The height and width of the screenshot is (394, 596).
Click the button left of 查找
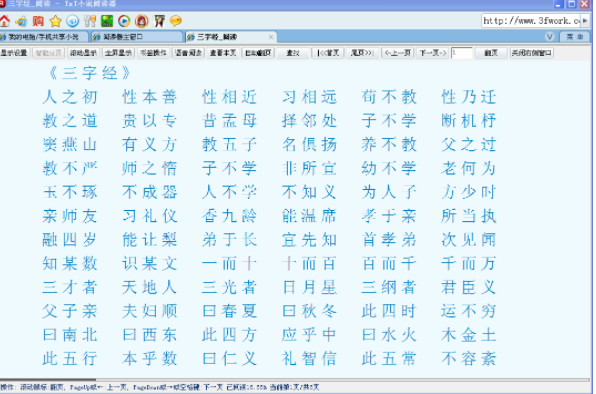[258, 53]
